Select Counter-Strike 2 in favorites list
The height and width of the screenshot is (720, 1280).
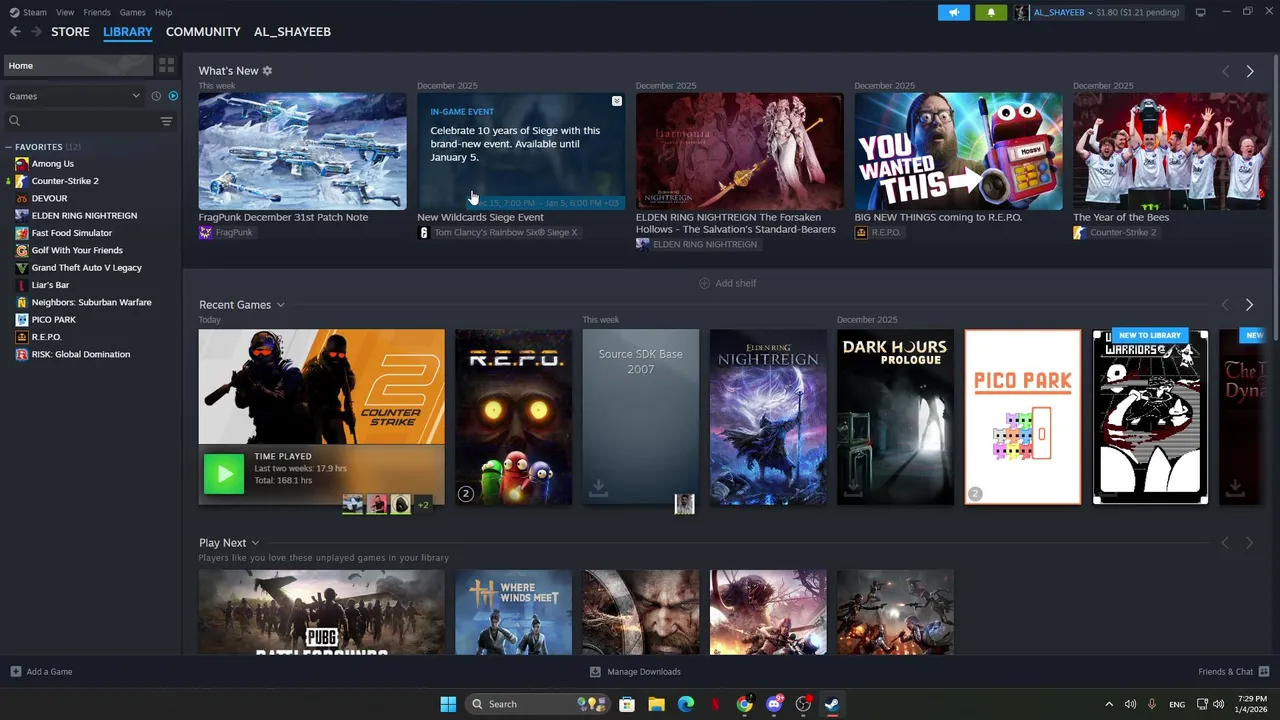tap(65, 181)
